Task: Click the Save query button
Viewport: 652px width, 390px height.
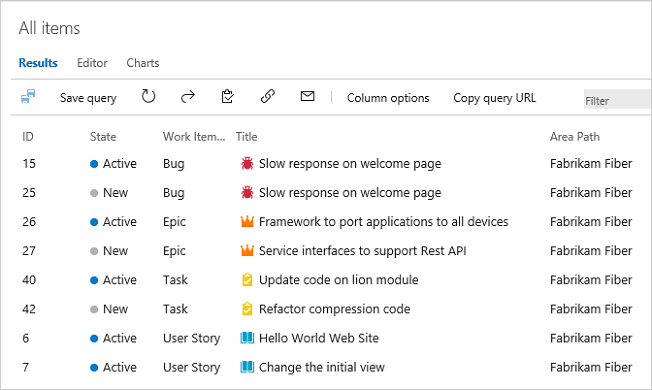Action: 88,98
